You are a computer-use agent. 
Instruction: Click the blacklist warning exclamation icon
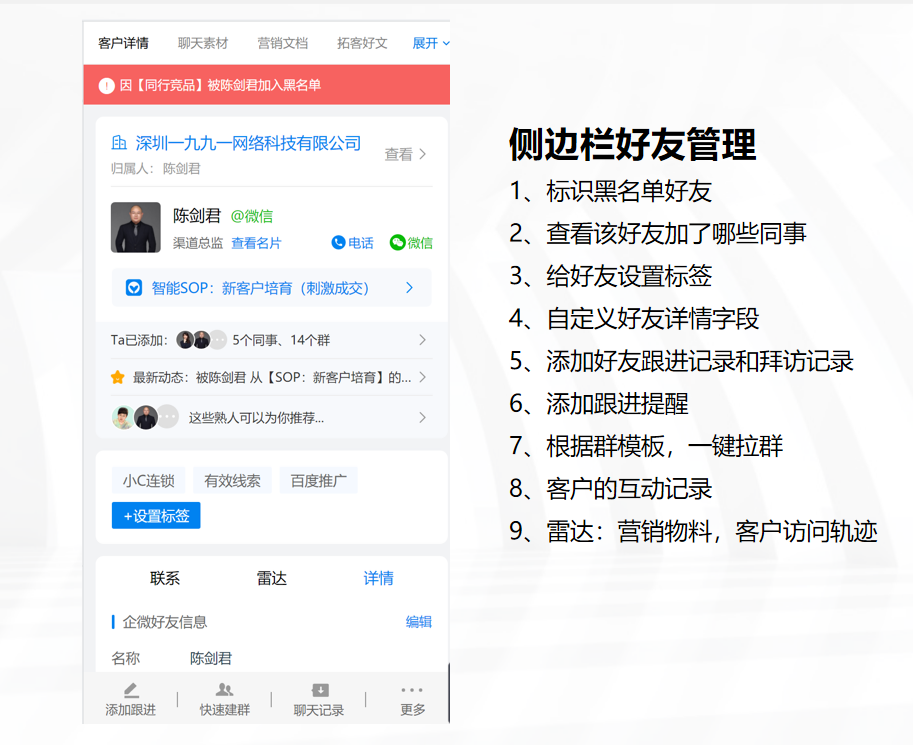coord(106,86)
